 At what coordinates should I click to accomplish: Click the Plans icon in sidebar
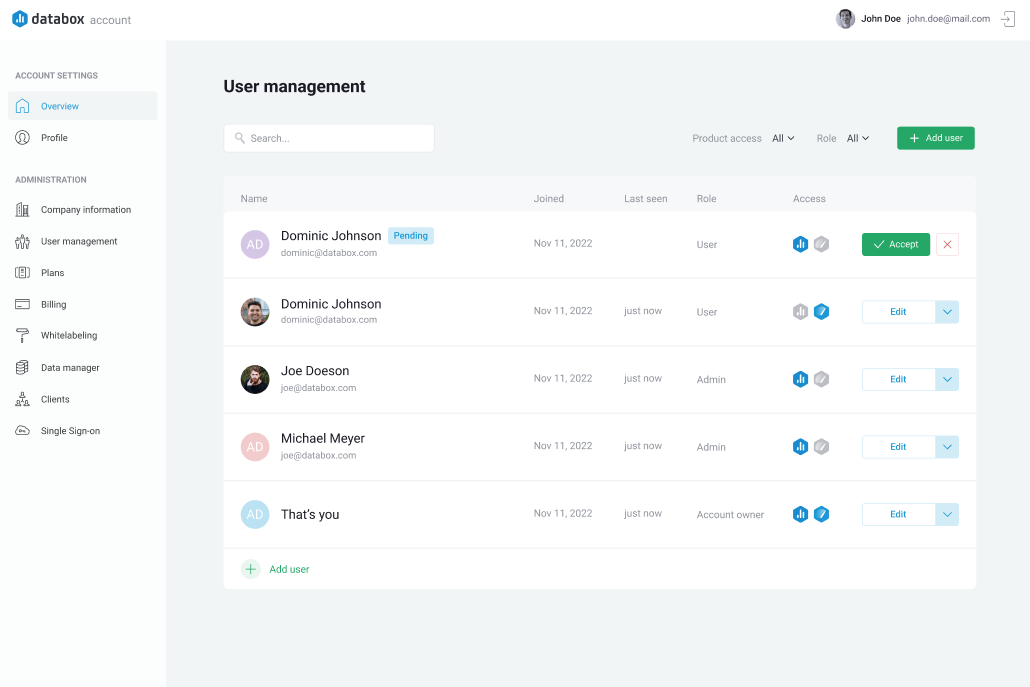point(22,273)
